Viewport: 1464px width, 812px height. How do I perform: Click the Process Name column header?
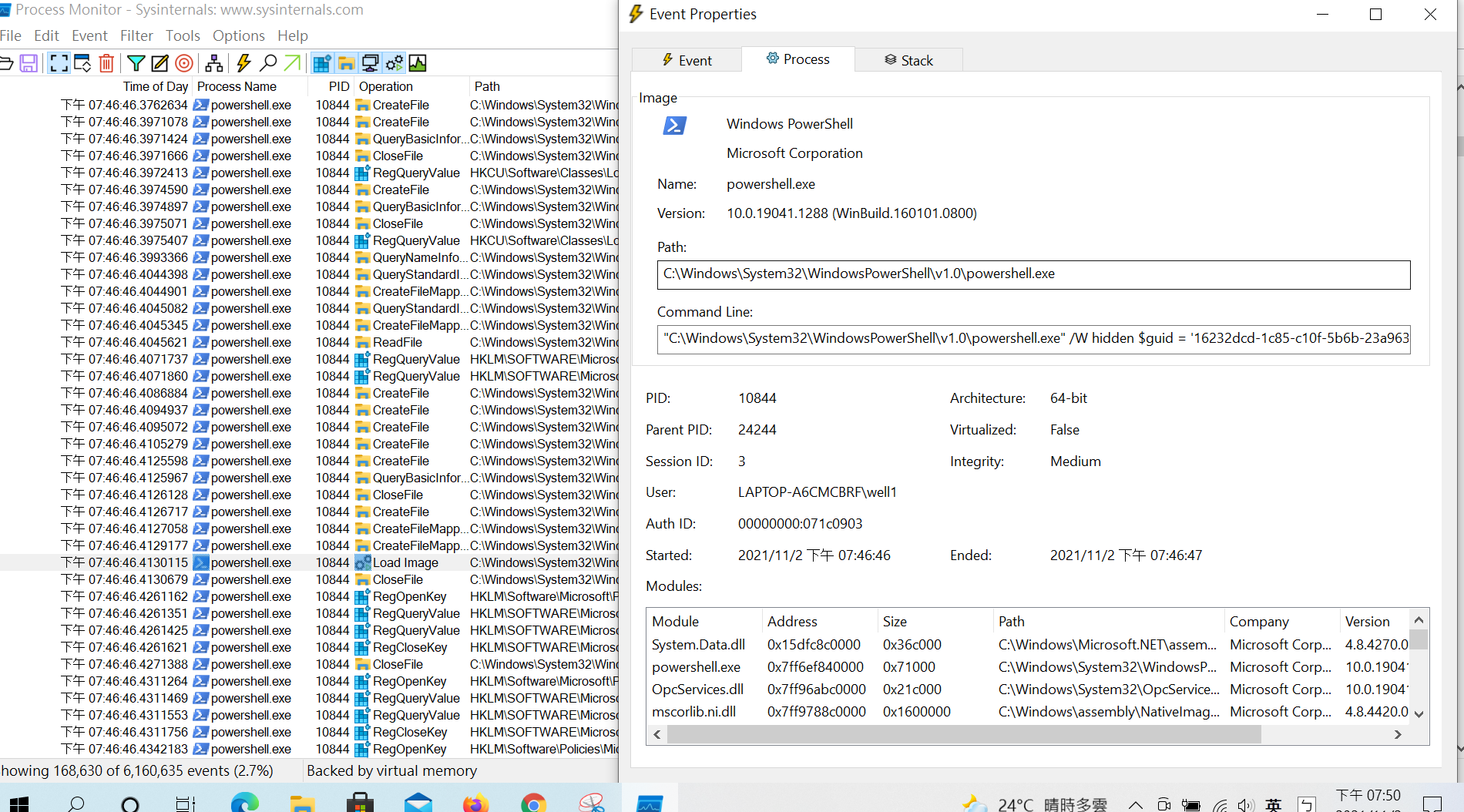click(237, 86)
